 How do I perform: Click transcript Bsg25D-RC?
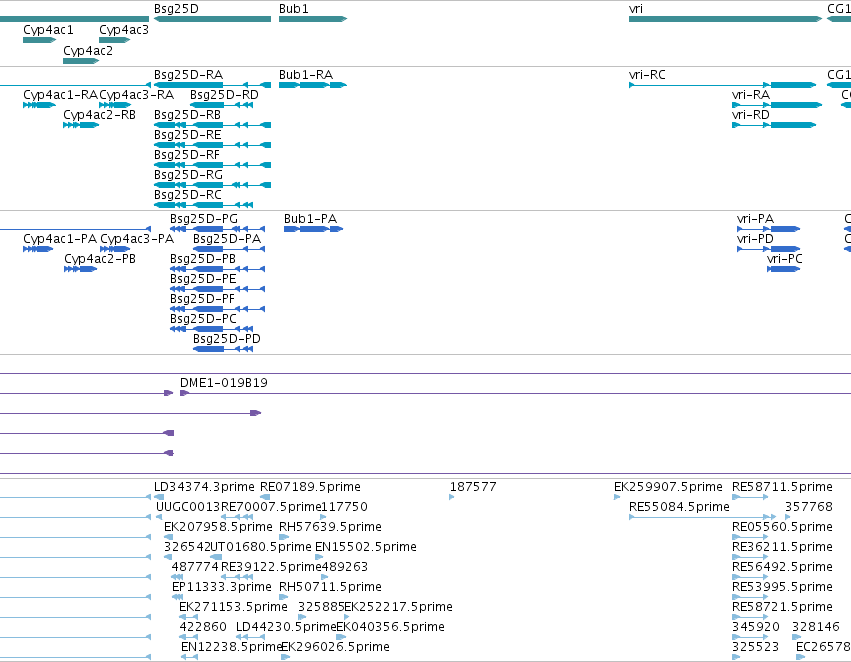(x=204, y=205)
